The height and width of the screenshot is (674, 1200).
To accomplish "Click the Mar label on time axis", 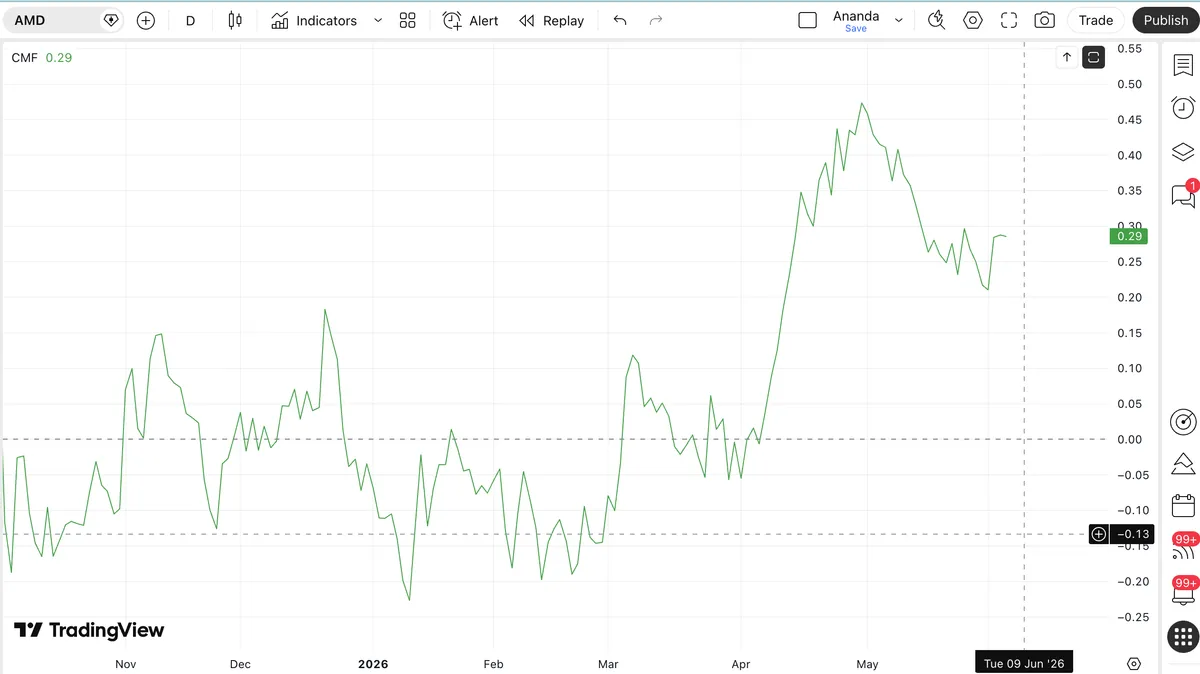I will click(608, 664).
